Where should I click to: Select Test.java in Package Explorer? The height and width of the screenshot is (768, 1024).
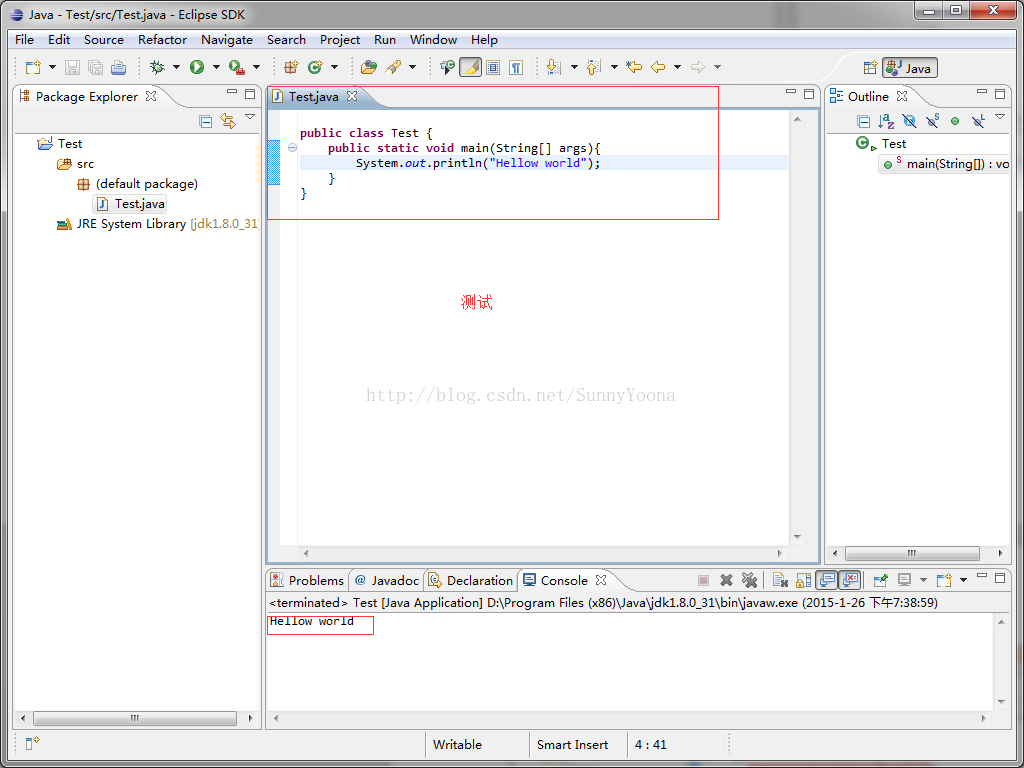pyautogui.click(x=131, y=204)
